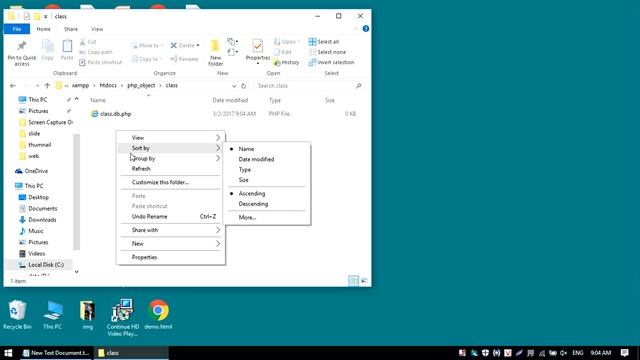Sort by the Name column header
Image resolution: width=640 pixels, height=360 pixels.
[98, 100]
